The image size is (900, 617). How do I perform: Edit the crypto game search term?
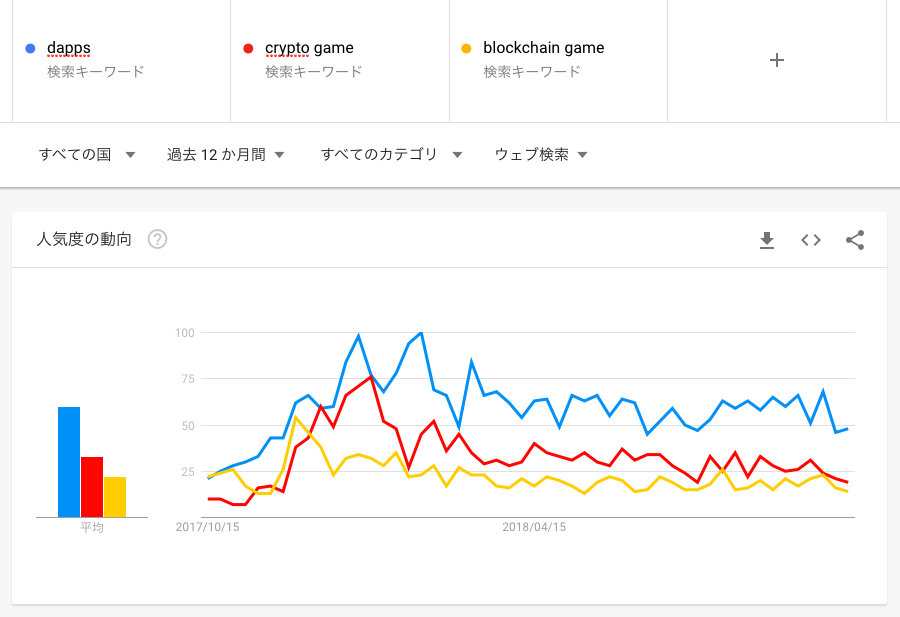309,48
